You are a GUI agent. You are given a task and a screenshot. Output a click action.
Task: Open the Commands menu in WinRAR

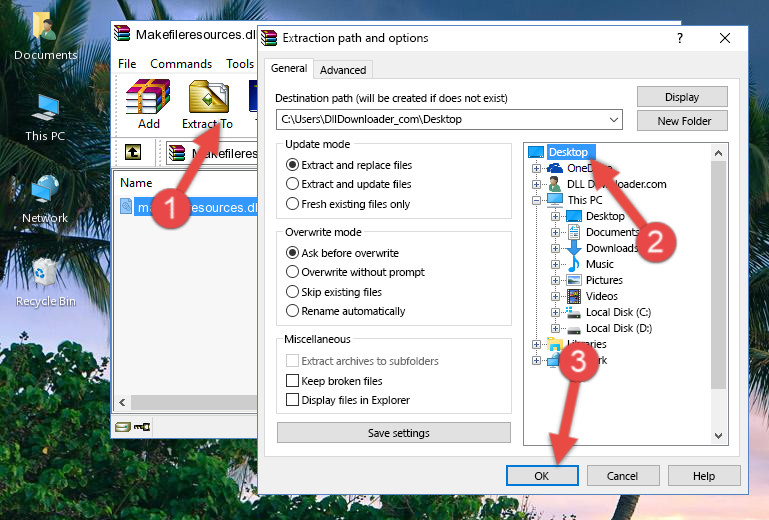[x=181, y=64]
